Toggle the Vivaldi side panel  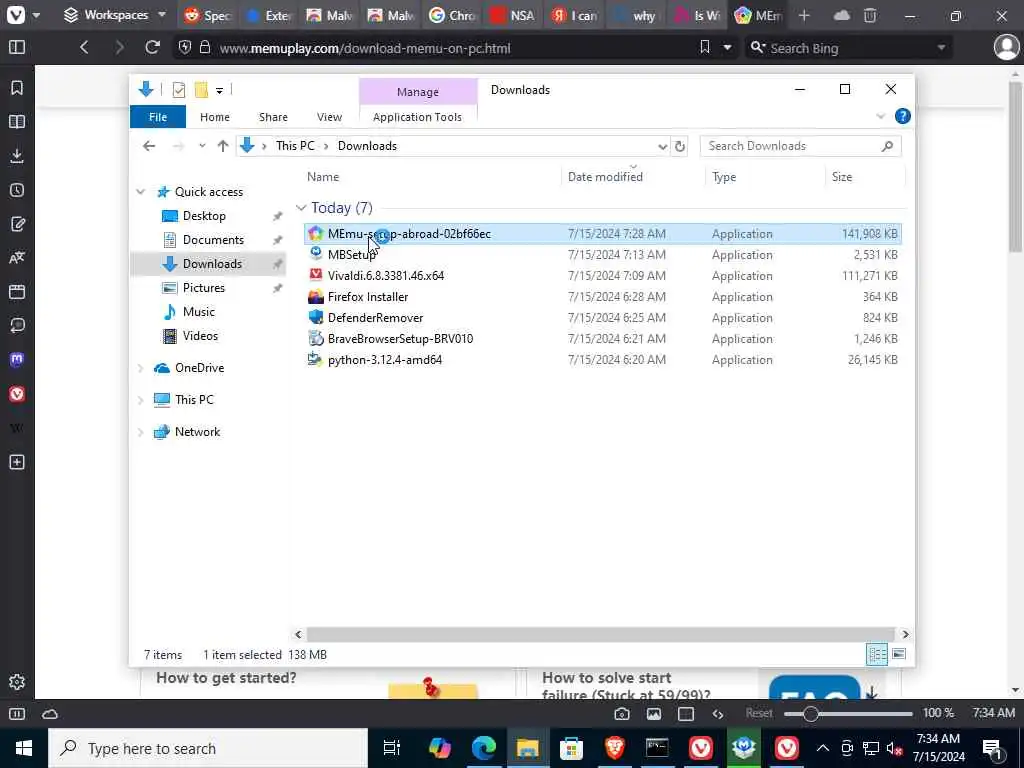point(17,48)
